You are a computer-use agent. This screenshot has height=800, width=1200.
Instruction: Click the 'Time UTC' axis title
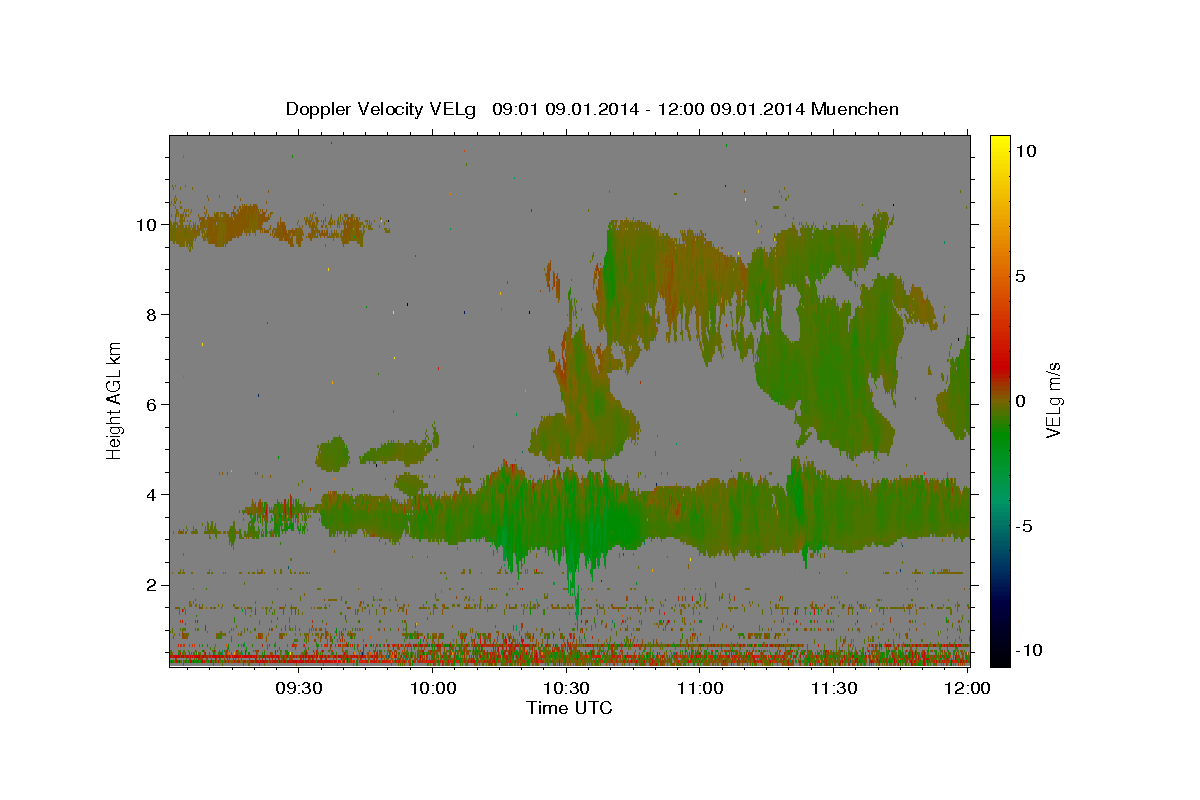click(x=569, y=708)
